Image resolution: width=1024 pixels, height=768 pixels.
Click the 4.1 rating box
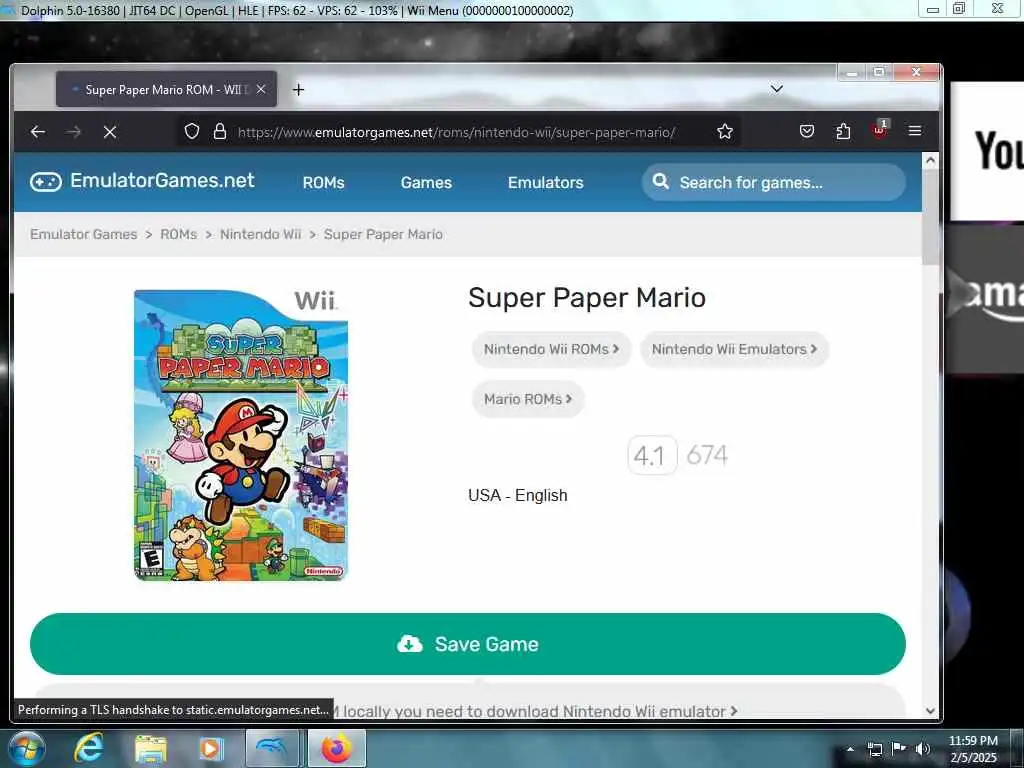(x=652, y=455)
